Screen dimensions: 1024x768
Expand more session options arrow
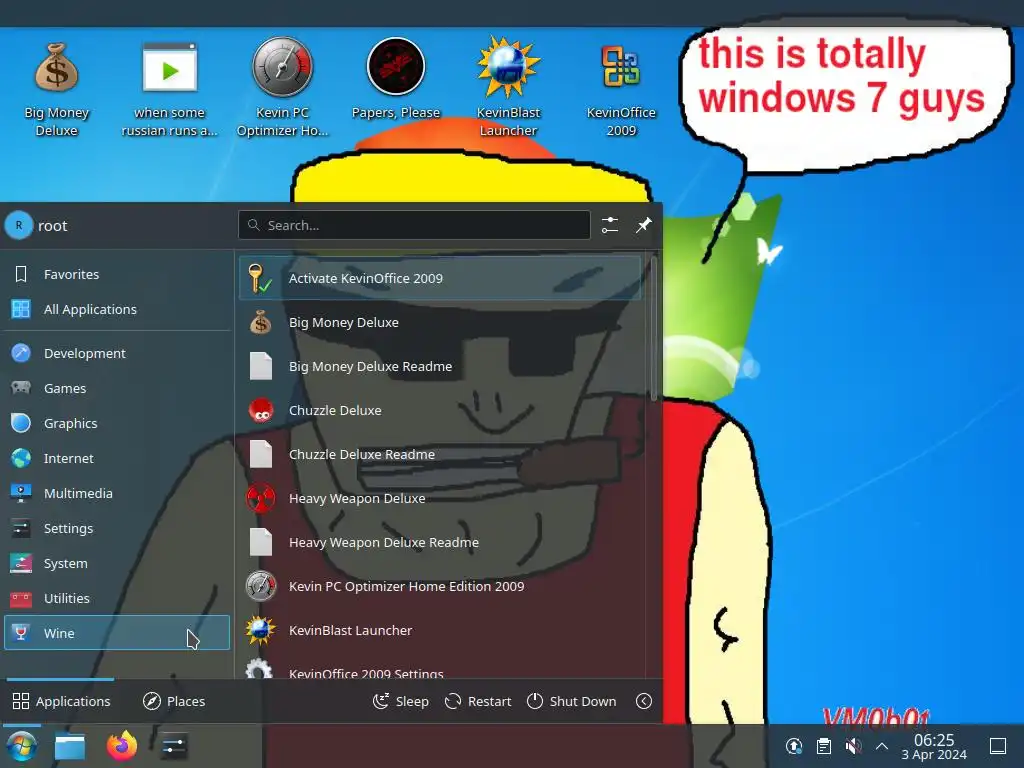(644, 701)
